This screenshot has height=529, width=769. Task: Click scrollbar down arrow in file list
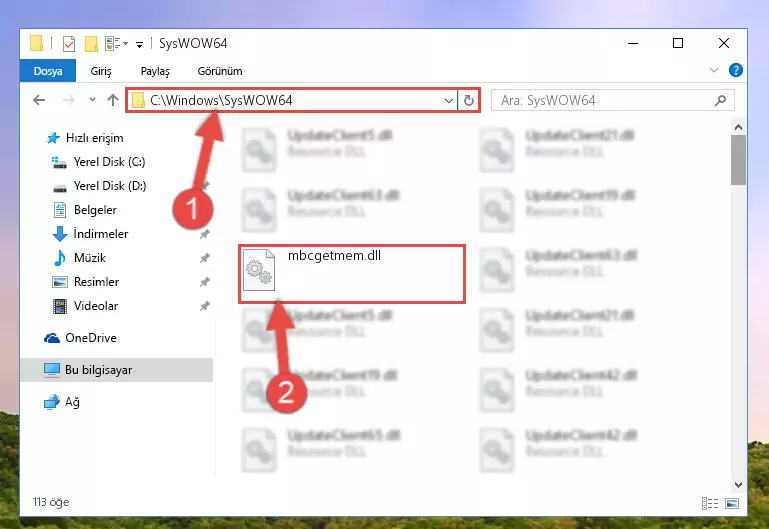(738, 485)
